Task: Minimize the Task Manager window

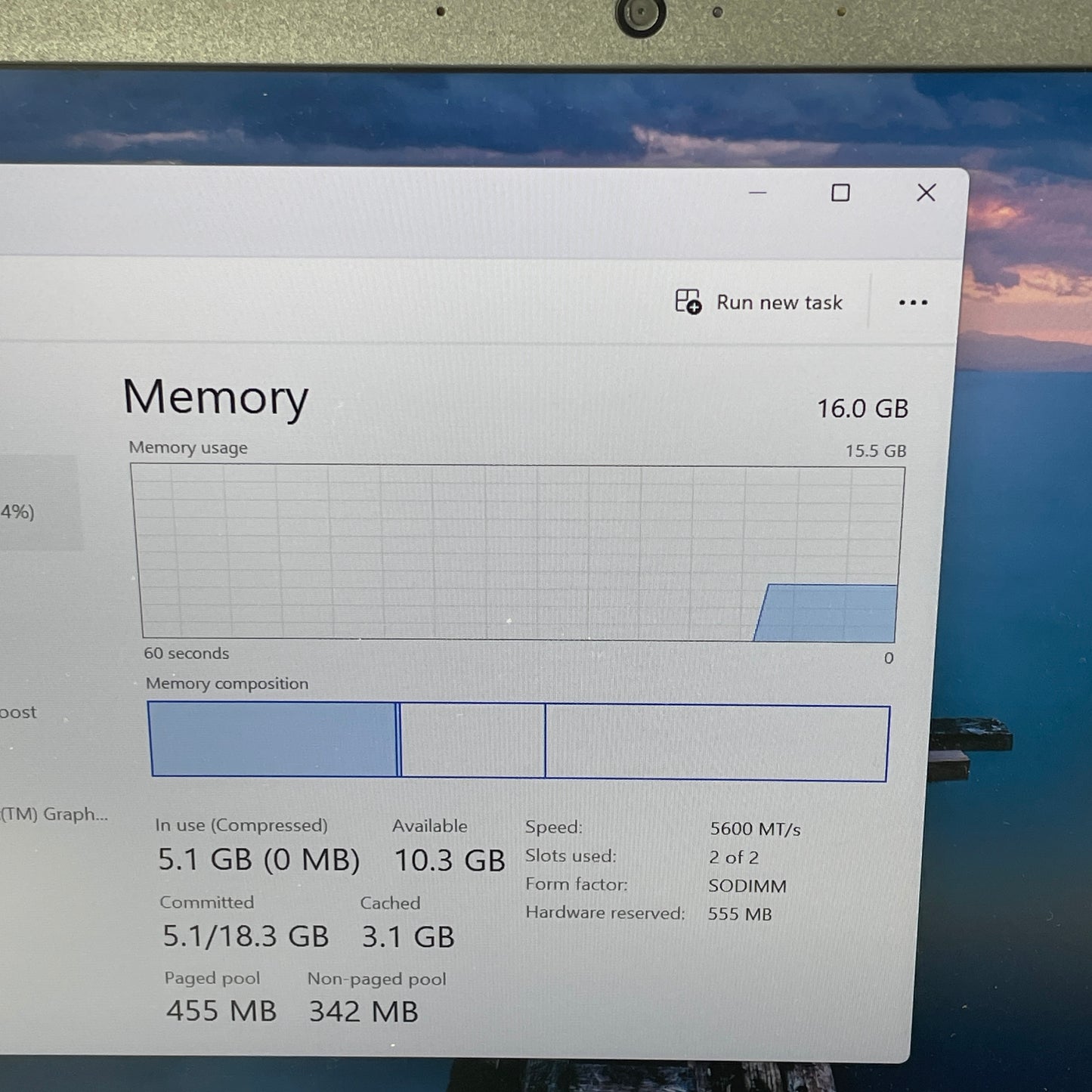Action: pos(757,193)
